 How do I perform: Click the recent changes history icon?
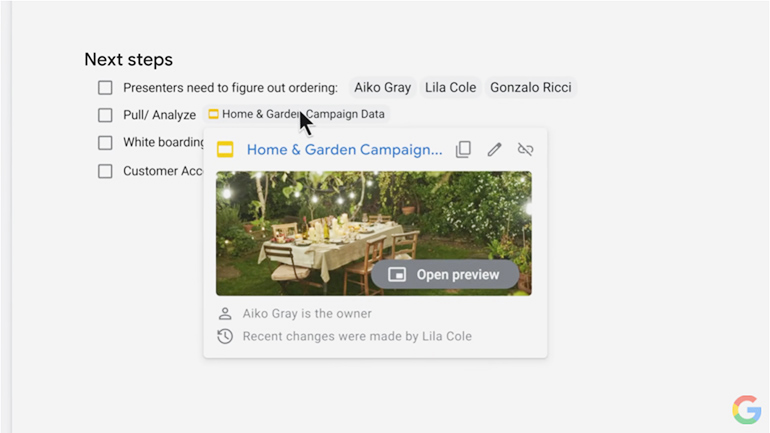tap(225, 336)
